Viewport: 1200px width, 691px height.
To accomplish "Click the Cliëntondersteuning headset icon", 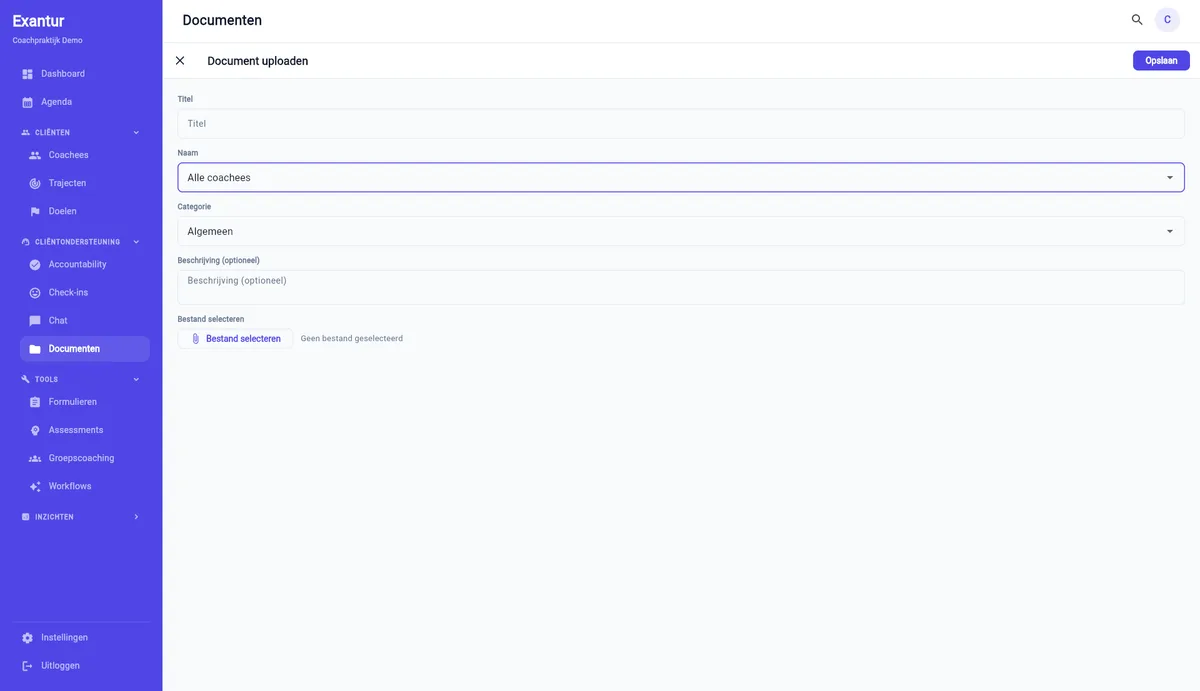I will (x=26, y=242).
